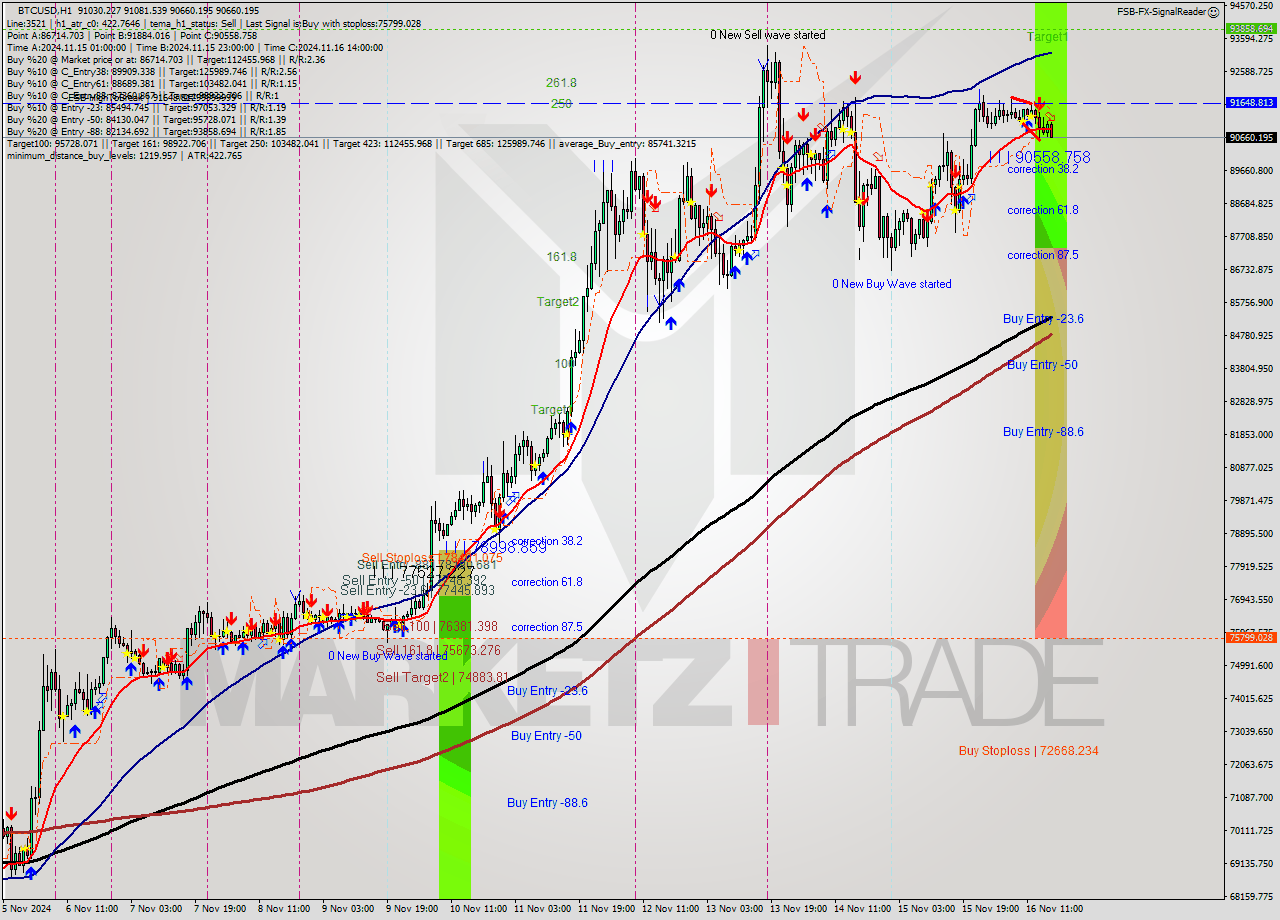The height and width of the screenshot is (920, 1280).
Task: Click the '9 Nov 19:00' time axis label
Action: (411, 909)
